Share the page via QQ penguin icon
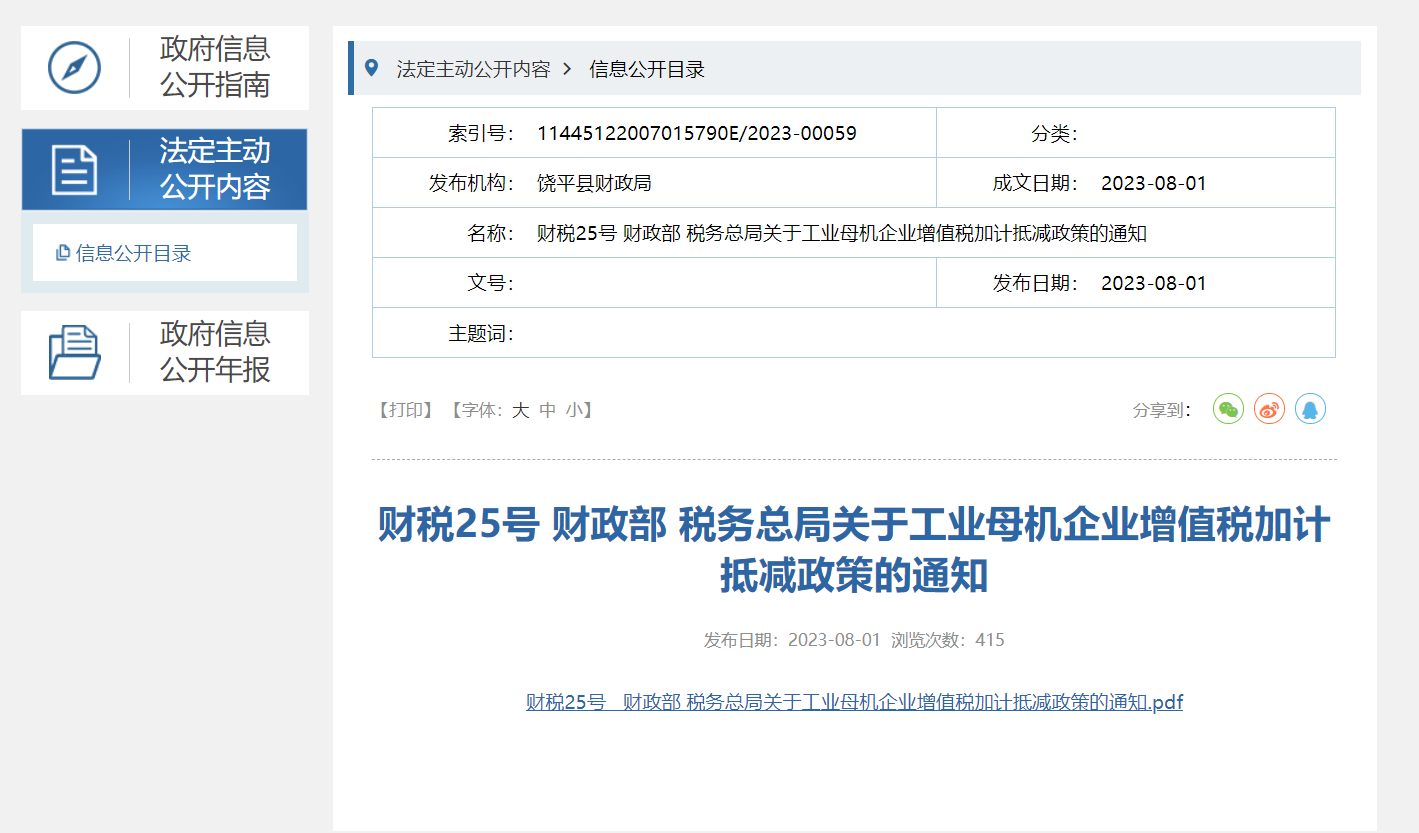Screen dimensions: 1419x833 click(1310, 409)
